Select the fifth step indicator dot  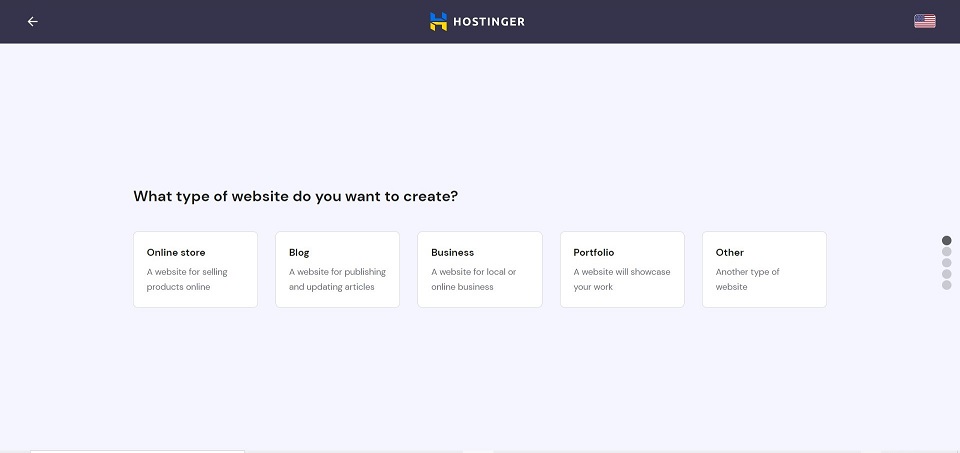(947, 285)
